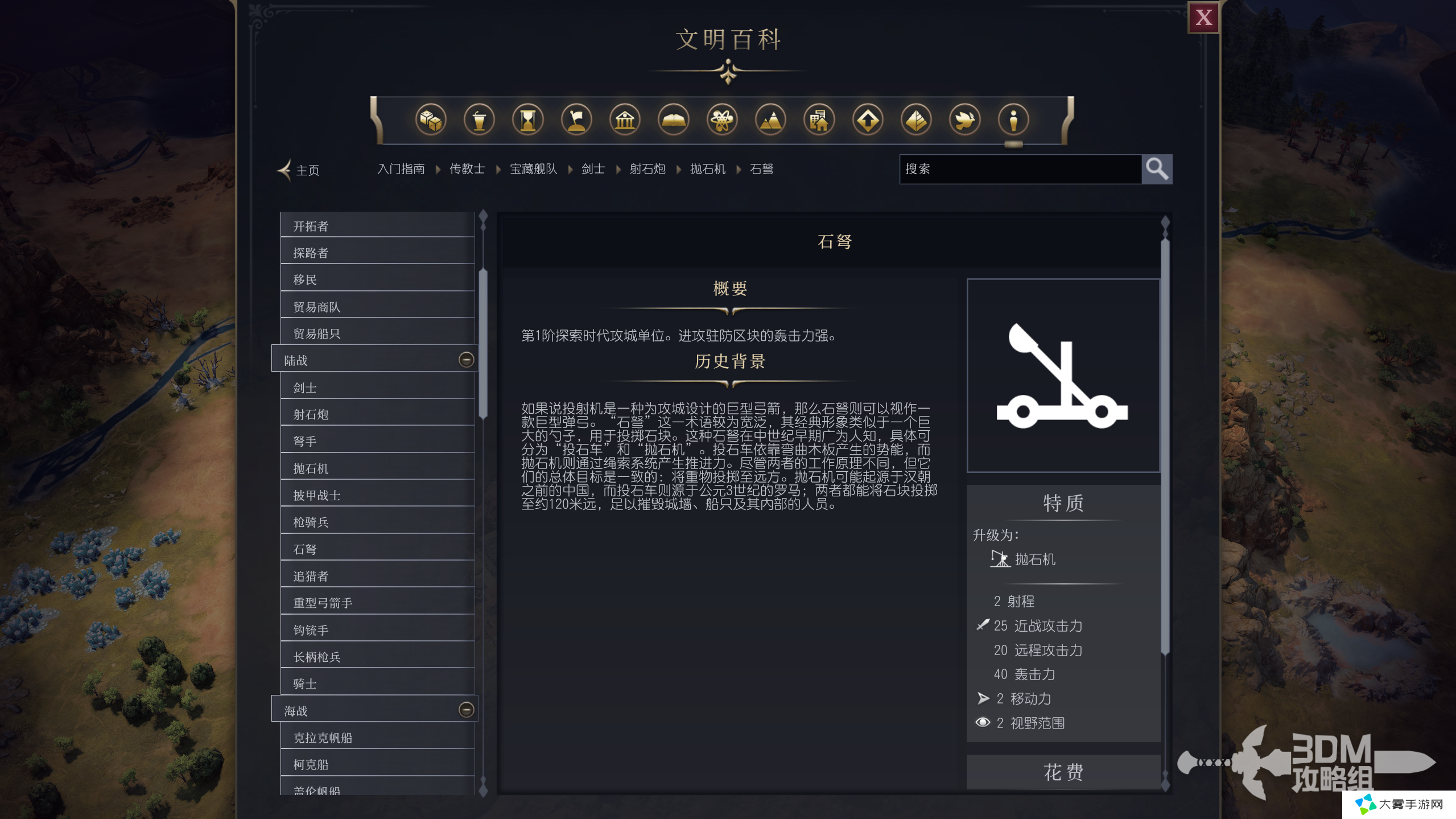Click the magnifying glass search icon
The image size is (1456, 819).
[x=1157, y=169]
